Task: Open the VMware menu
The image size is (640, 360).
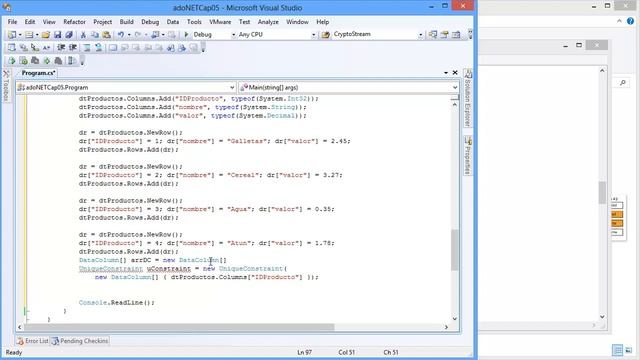Action: coord(220,22)
